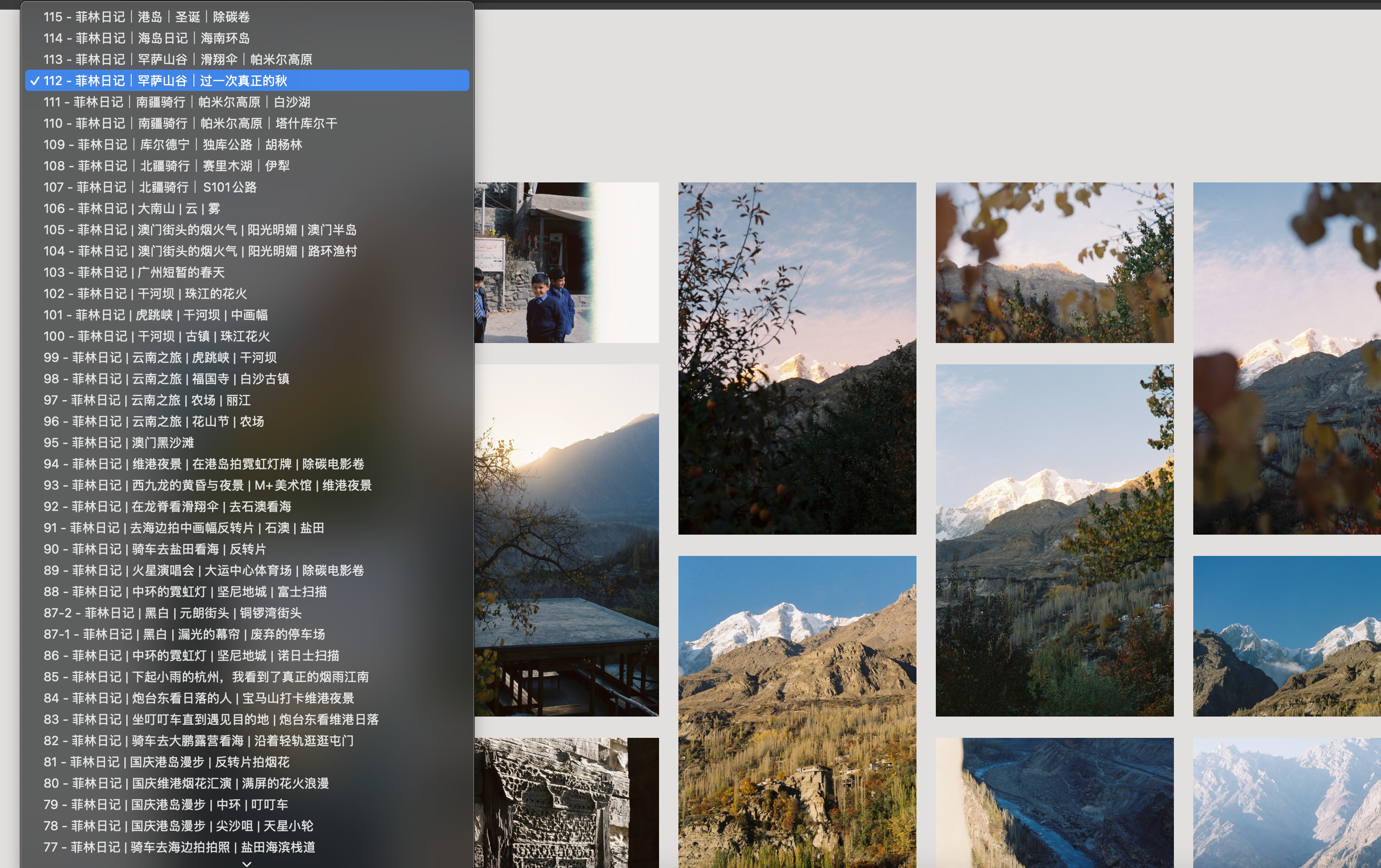This screenshot has width=1381, height=868.
Task: Click checked entry 112 过一次真正的秋
Action: tap(165, 80)
